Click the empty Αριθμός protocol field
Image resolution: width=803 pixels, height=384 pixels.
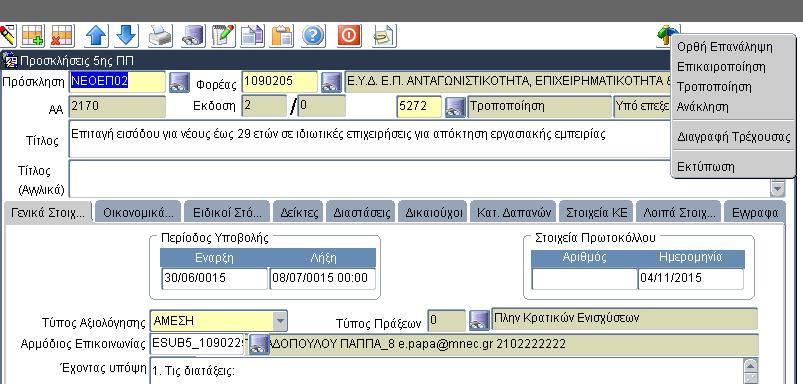tap(584, 279)
